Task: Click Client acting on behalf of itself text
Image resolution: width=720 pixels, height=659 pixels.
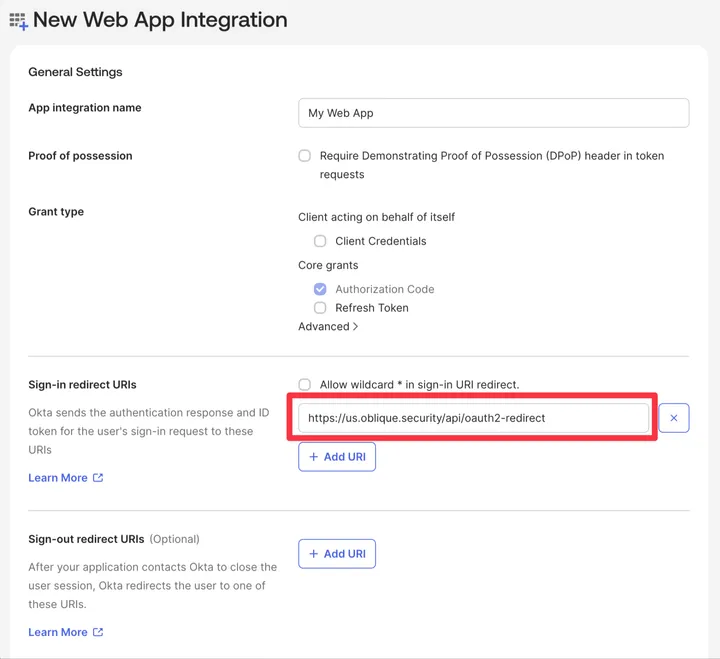Action: 376,217
